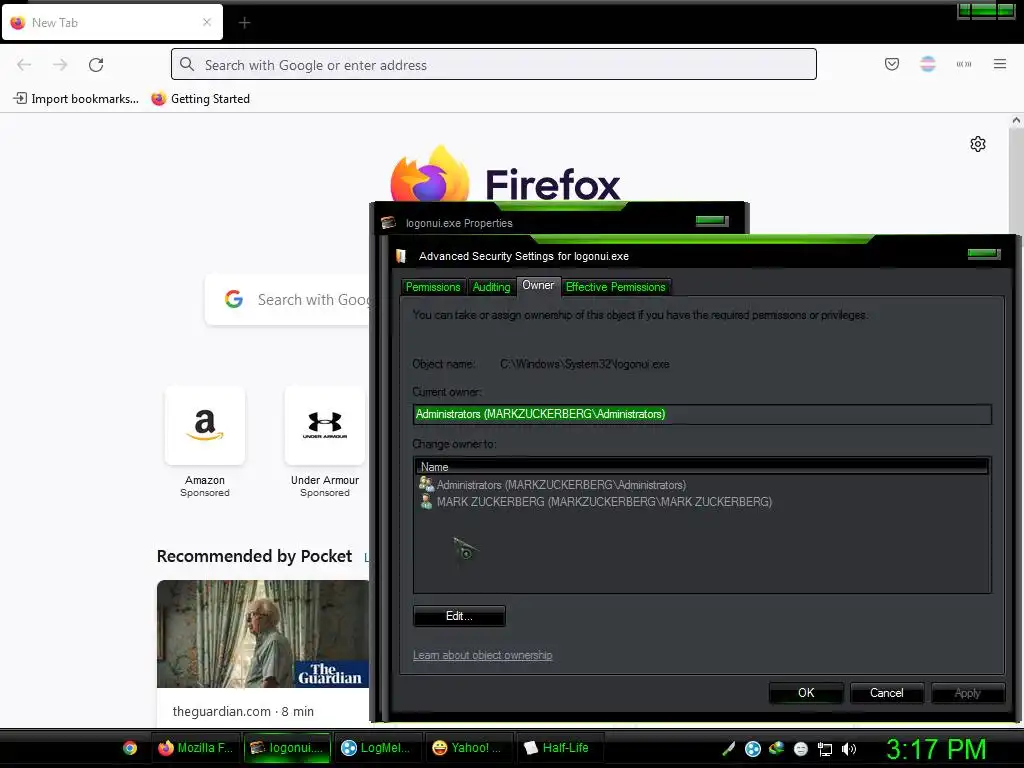Click the LogMeIn tray icon
The width and height of the screenshot is (1024, 768).
click(752, 748)
